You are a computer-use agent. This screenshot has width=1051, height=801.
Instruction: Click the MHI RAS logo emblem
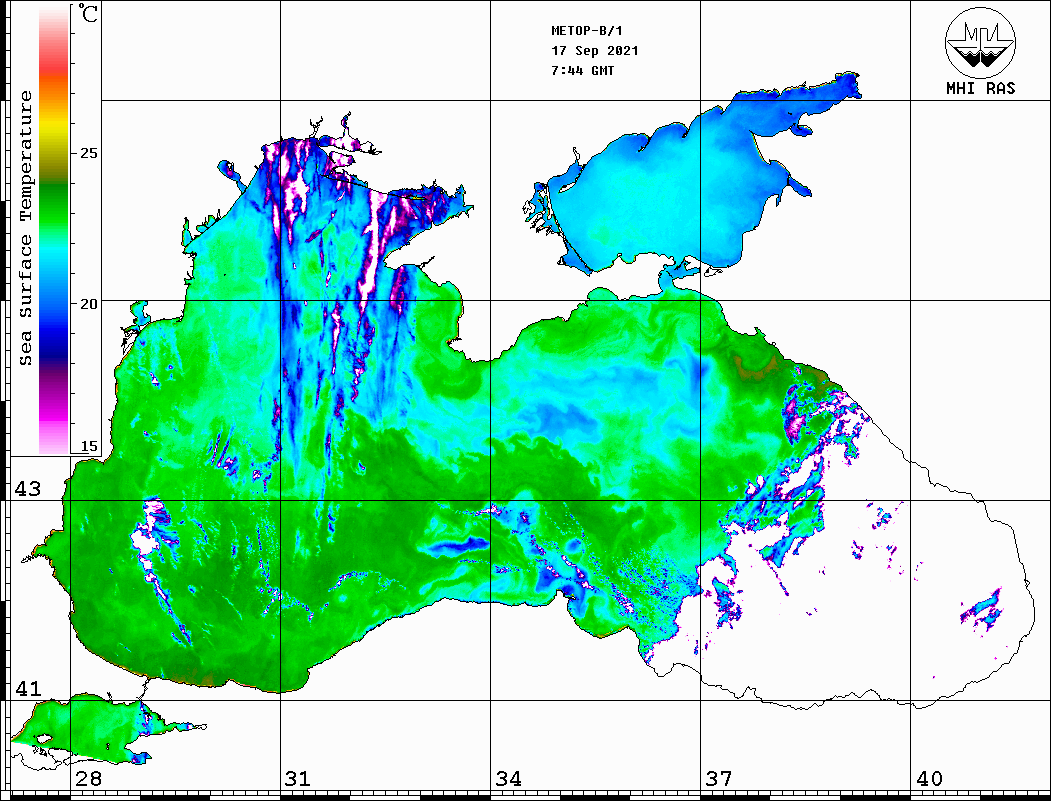pos(980,42)
